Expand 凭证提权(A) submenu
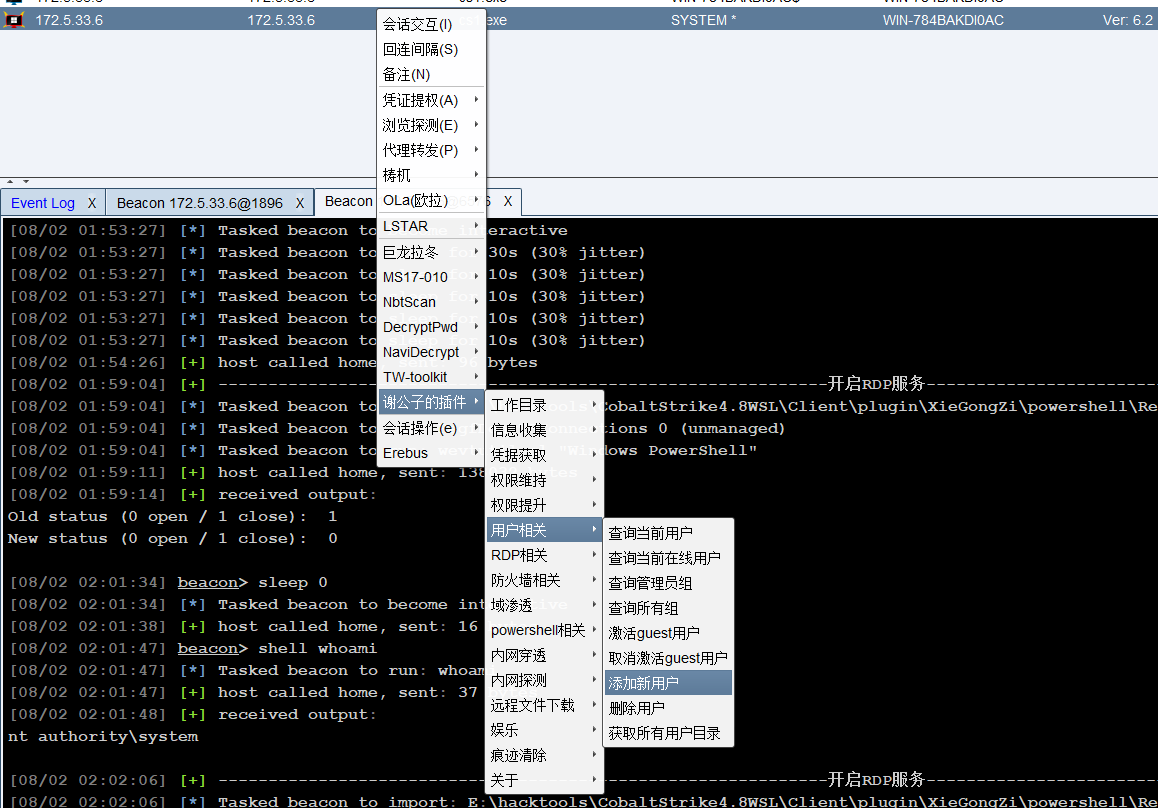1158x808 pixels. [x=431, y=100]
